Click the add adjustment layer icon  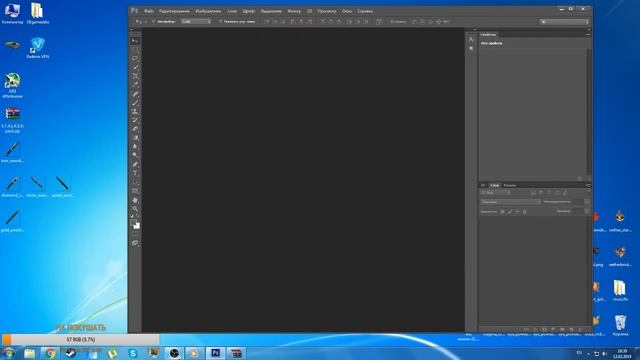pos(553,329)
